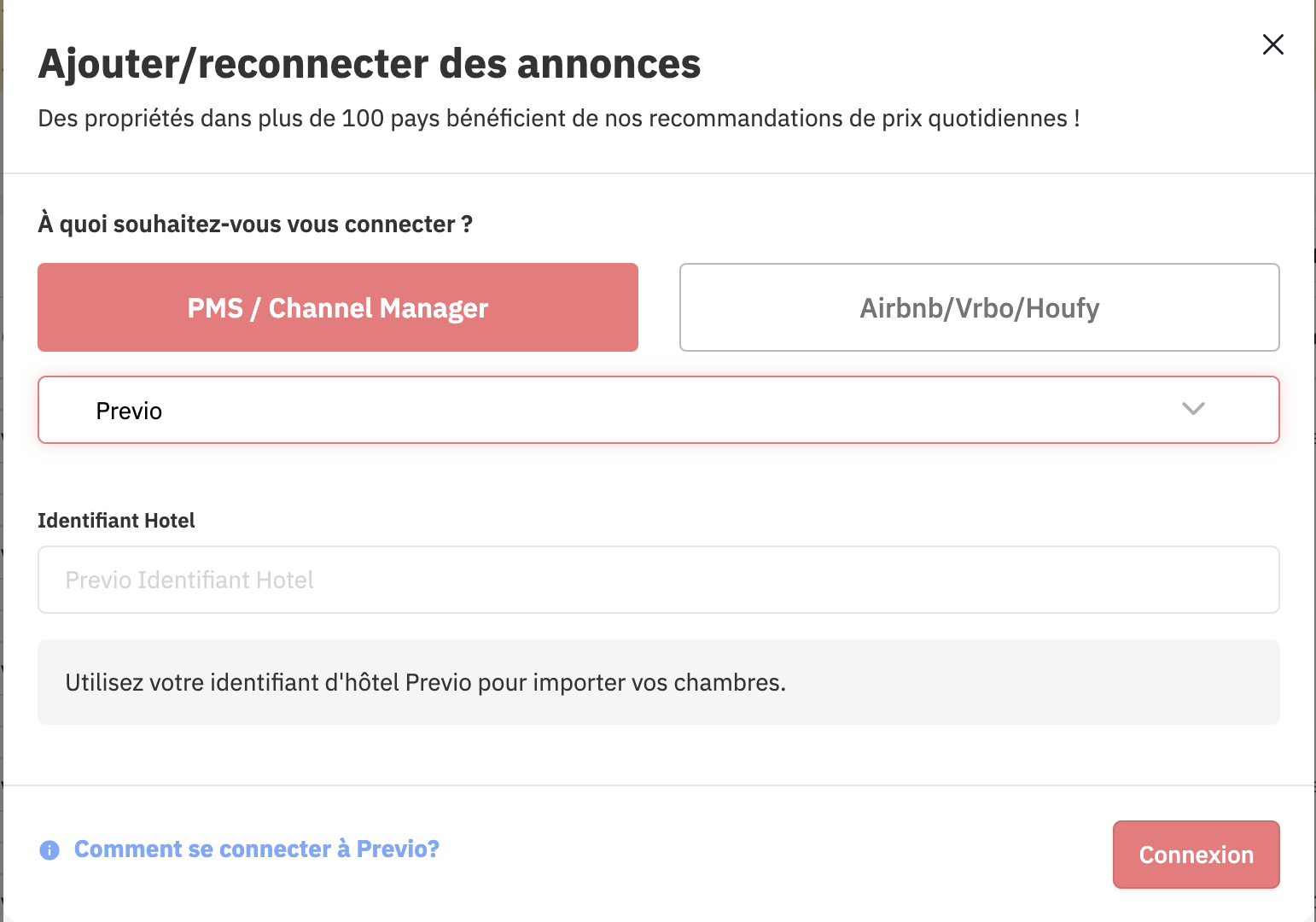1316x922 pixels.
Task: Open the Comment se connecter à Previo link
Action: tap(257, 849)
